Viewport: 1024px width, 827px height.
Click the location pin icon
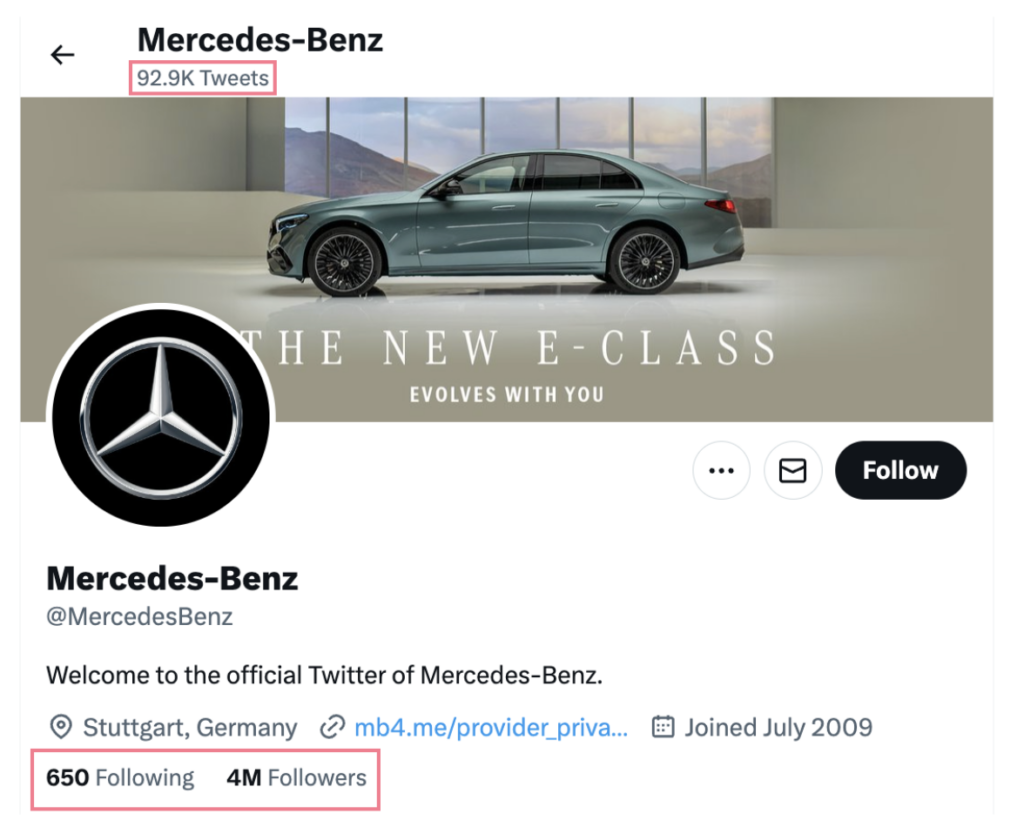click(61, 727)
